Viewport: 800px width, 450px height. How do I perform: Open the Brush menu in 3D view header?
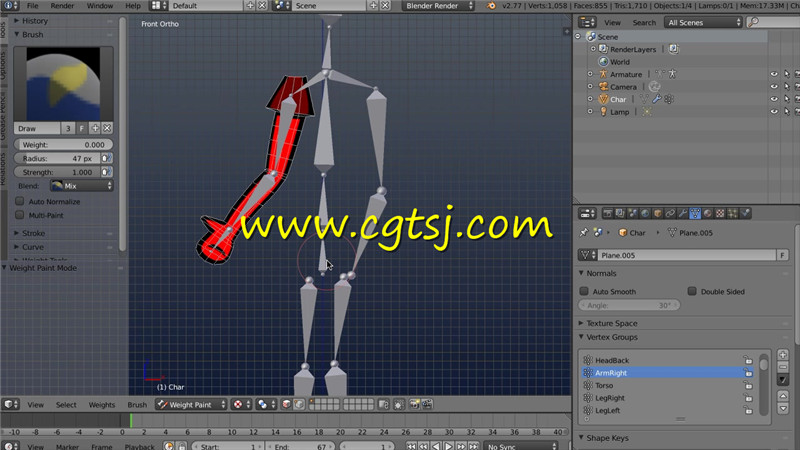click(x=137, y=405)
